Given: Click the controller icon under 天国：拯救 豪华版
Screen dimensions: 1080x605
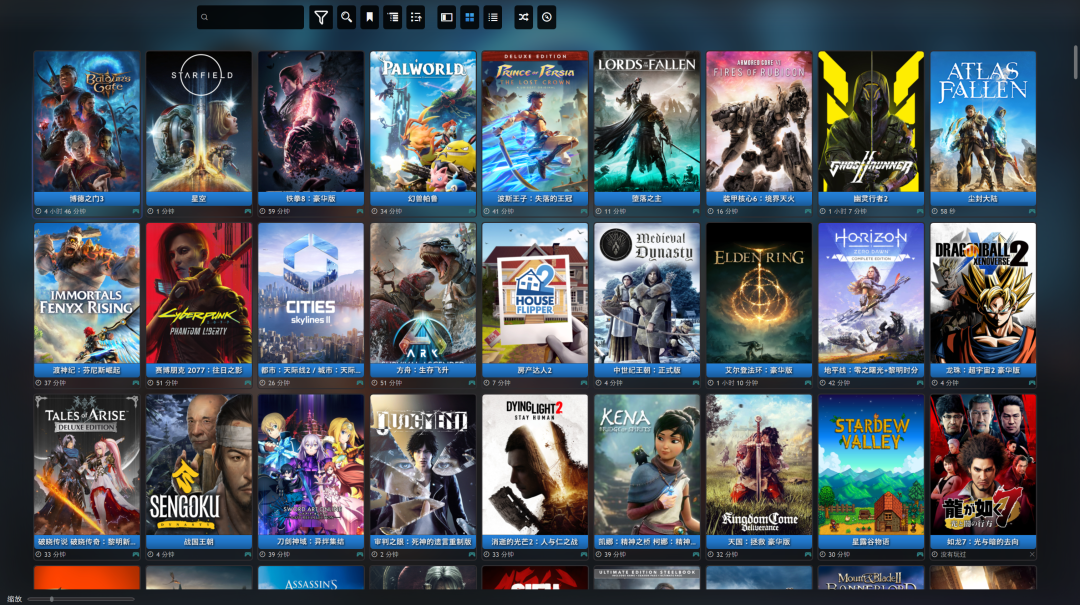Looking at the screenshot, I should coord(808,555).
